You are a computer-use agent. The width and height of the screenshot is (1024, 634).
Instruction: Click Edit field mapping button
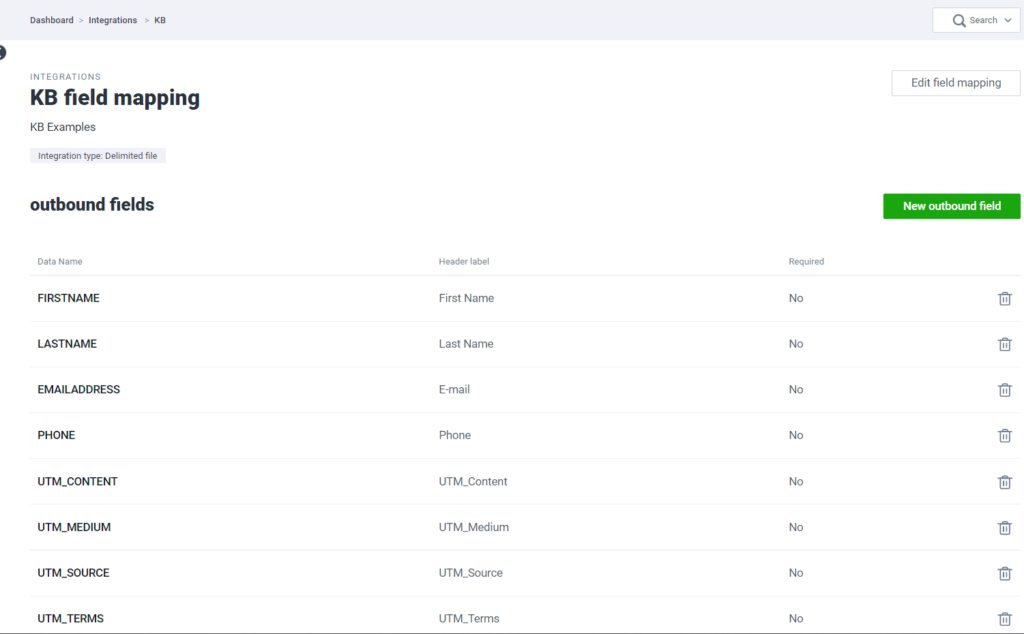click(x=955, y=83)
